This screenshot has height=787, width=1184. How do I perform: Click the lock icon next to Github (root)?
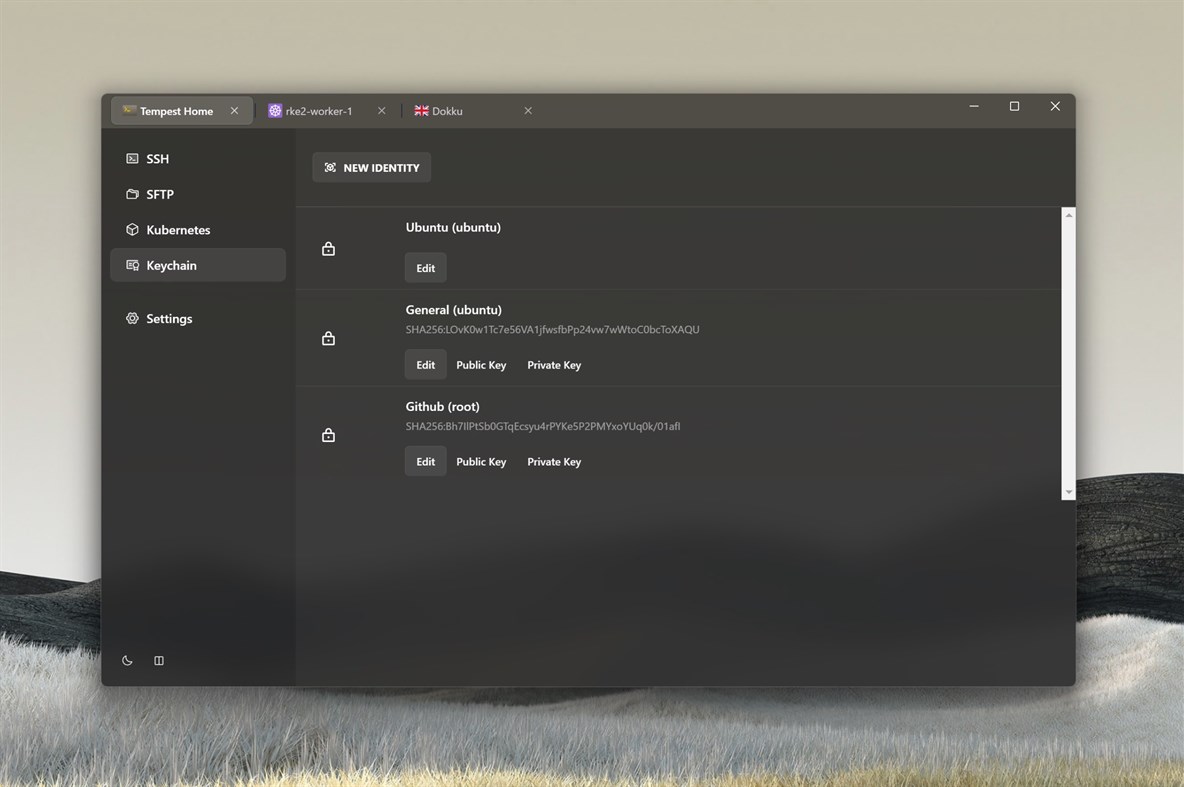coord(328,435)
